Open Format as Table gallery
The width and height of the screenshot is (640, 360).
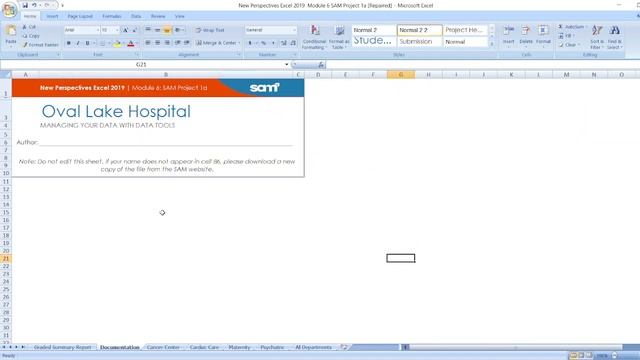(339, 37)
